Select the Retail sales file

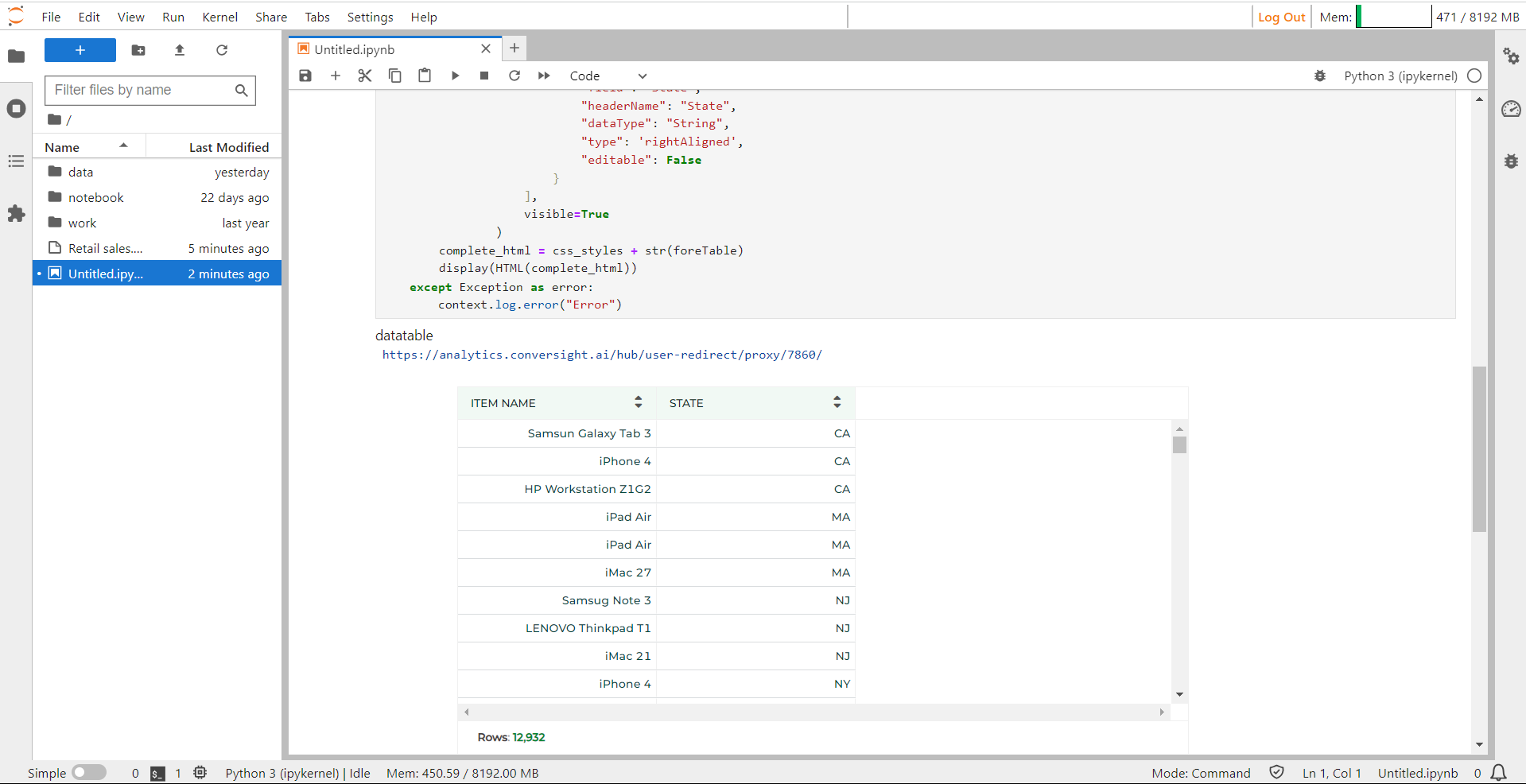coord(157,248)
